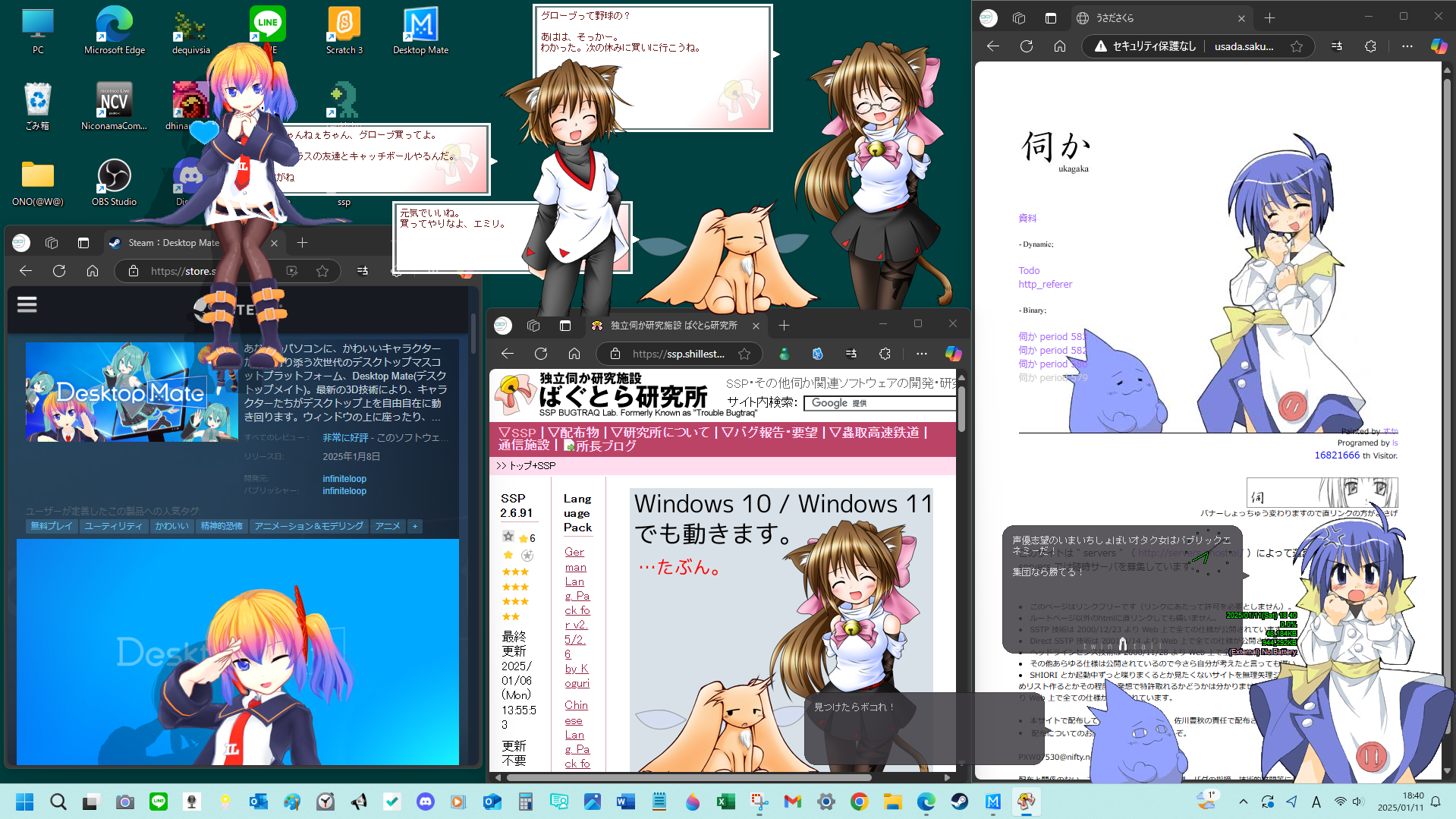Open the ONO(@W@) folder

click(x=38, y=182)
